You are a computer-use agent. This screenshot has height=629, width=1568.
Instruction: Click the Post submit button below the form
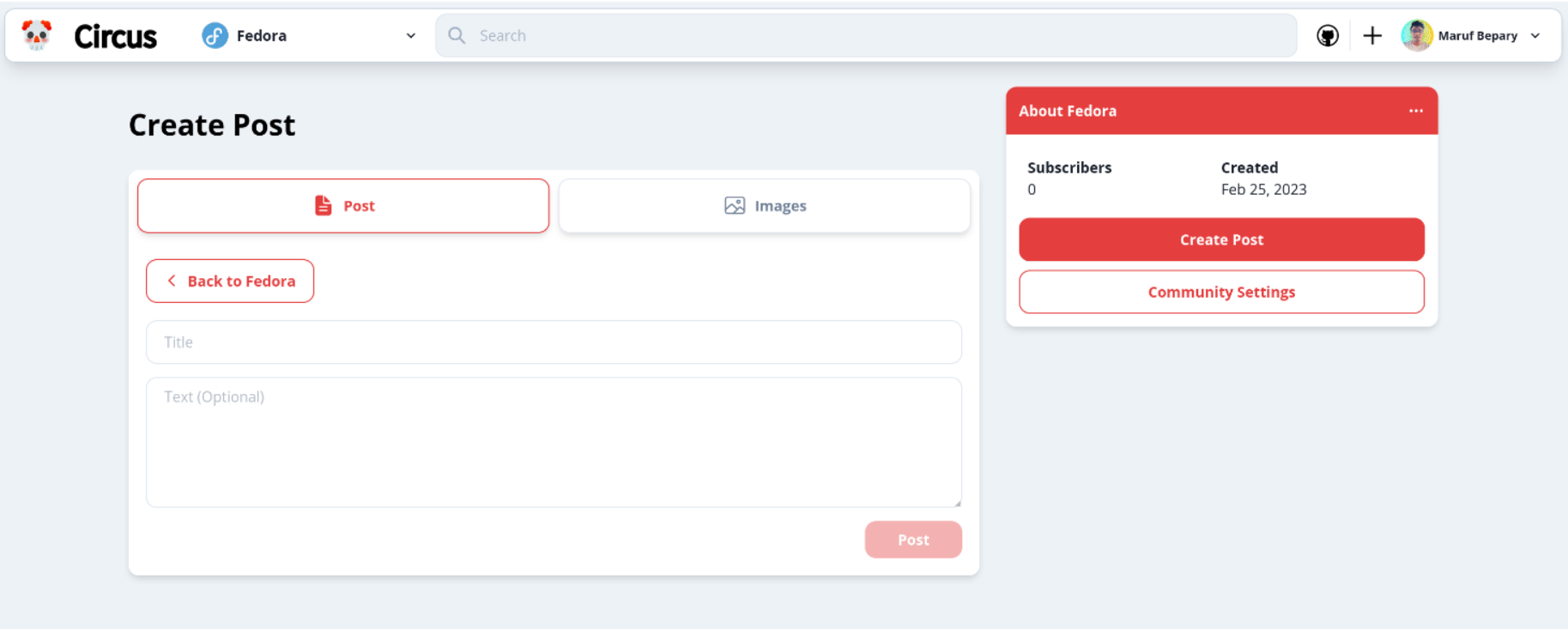coord(912,539)
